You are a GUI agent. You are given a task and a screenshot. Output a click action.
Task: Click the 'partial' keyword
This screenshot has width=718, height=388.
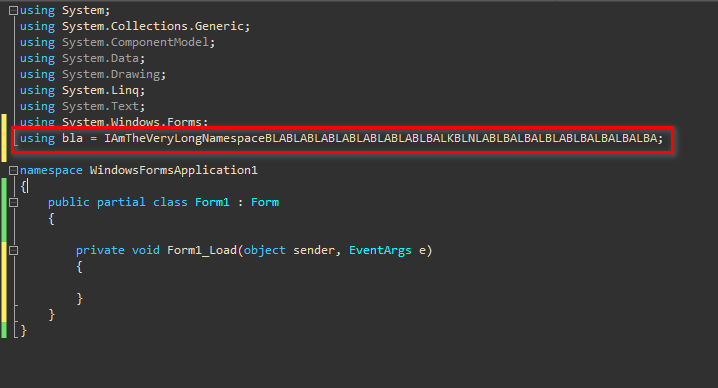[121, 202]
